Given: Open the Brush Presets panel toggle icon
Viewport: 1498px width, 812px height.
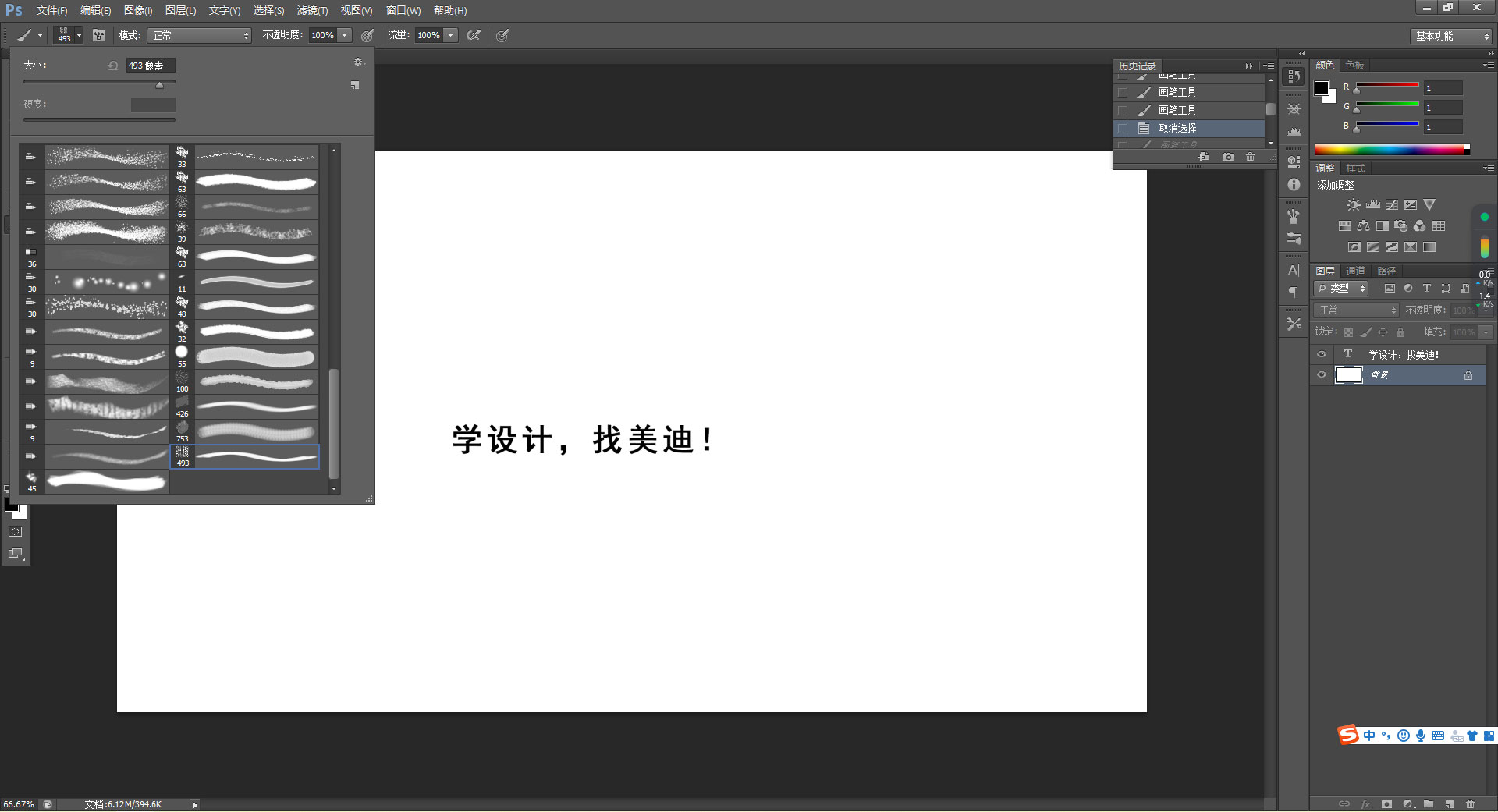Looking at the screenshot, I should (99, 35).
